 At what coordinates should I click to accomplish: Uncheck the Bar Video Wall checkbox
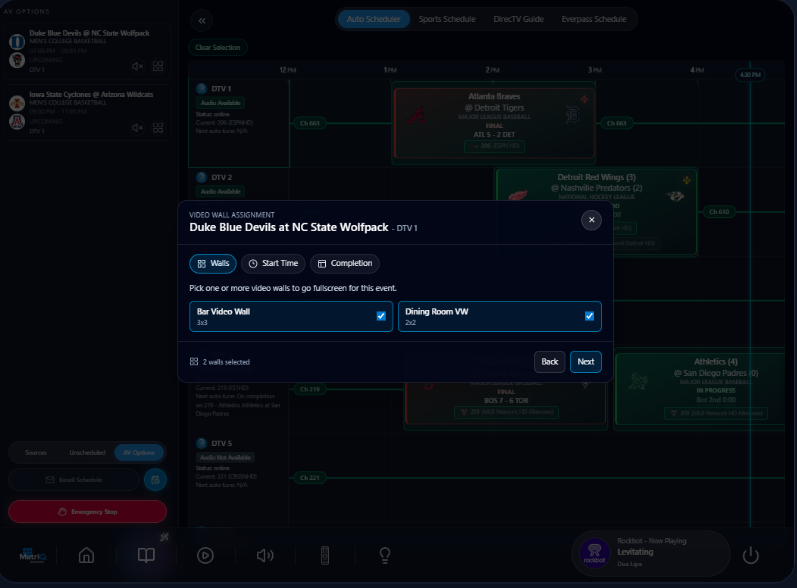[381, 316]
